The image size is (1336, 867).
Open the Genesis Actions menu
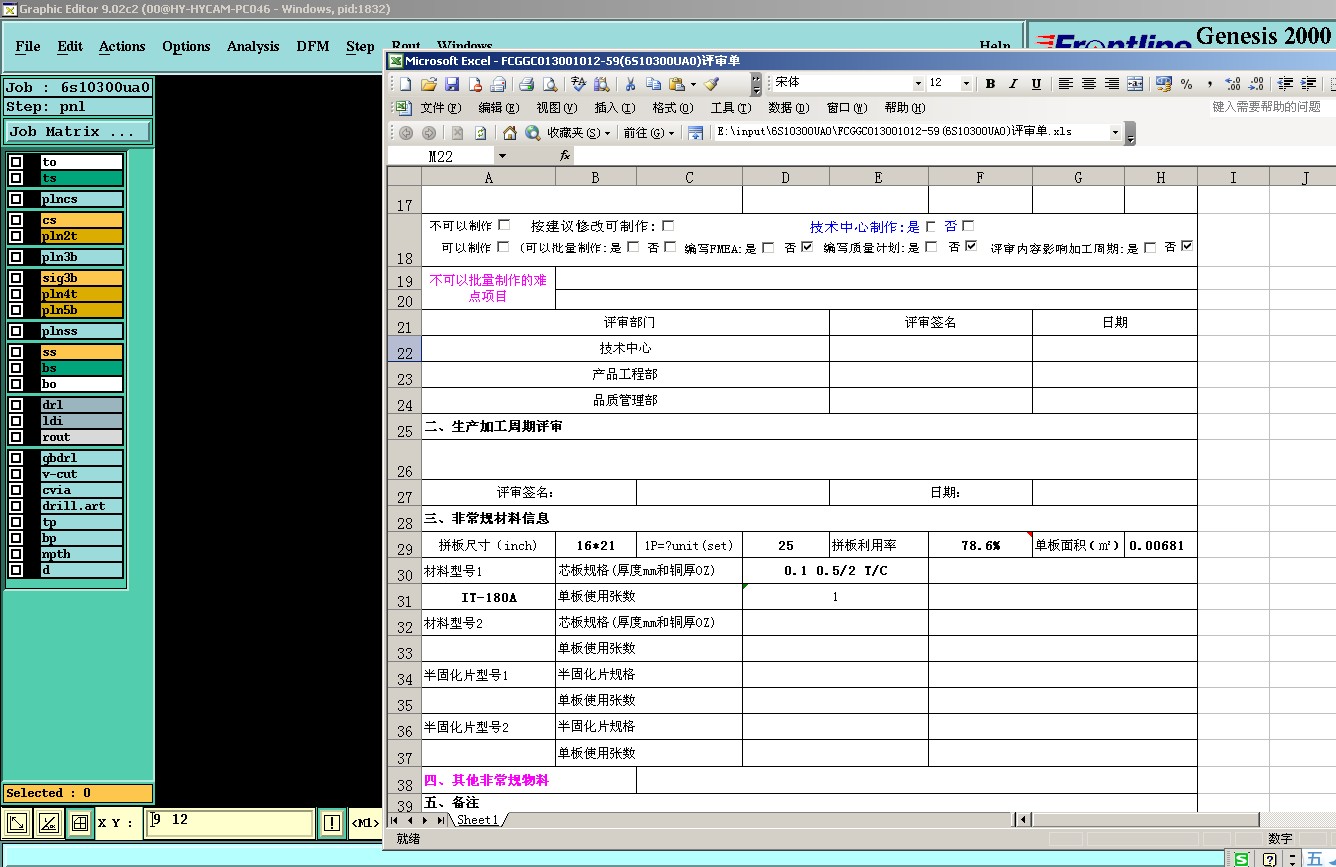(x=122, y=46)
